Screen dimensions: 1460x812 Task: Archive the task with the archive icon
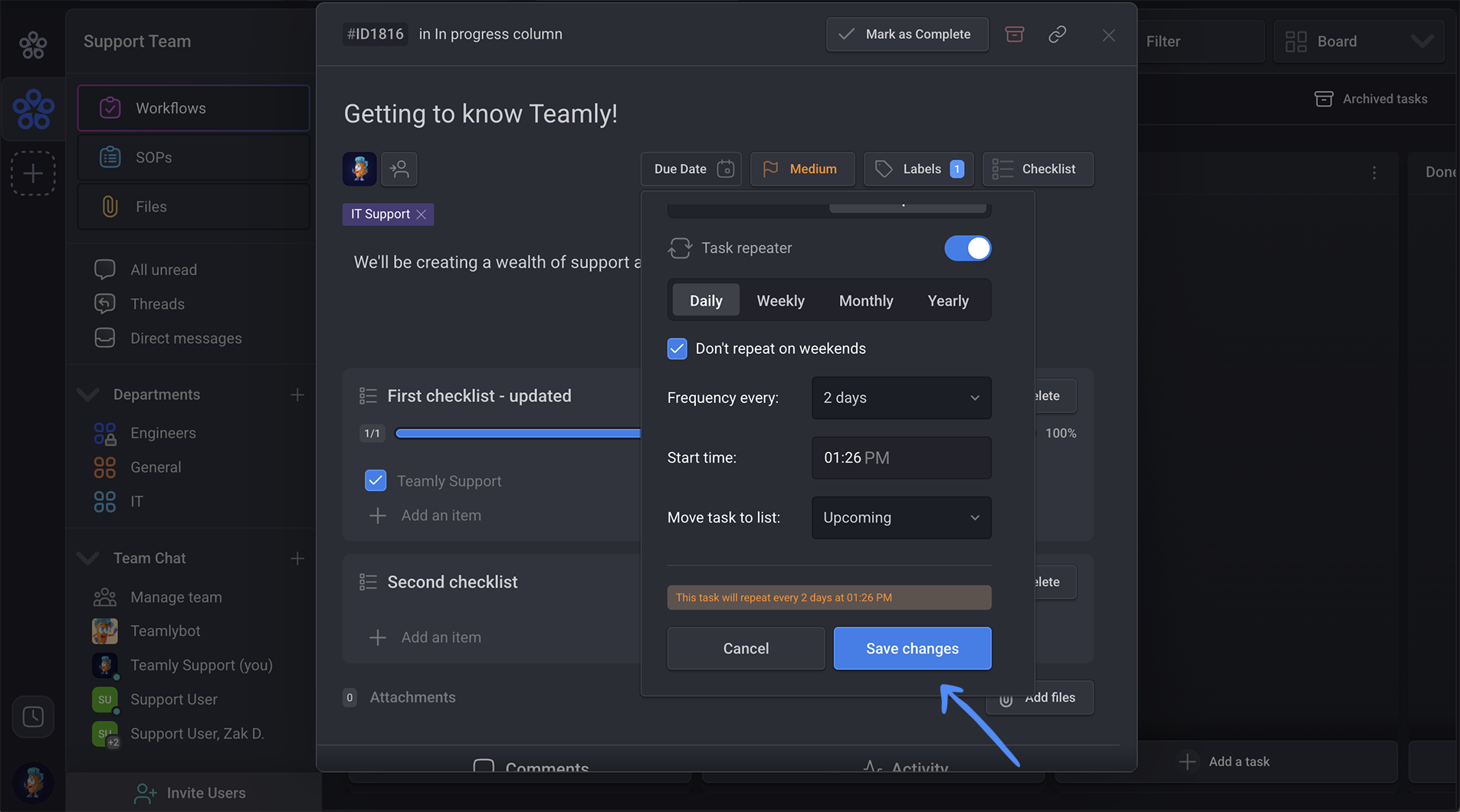(x=1015, y=34)
